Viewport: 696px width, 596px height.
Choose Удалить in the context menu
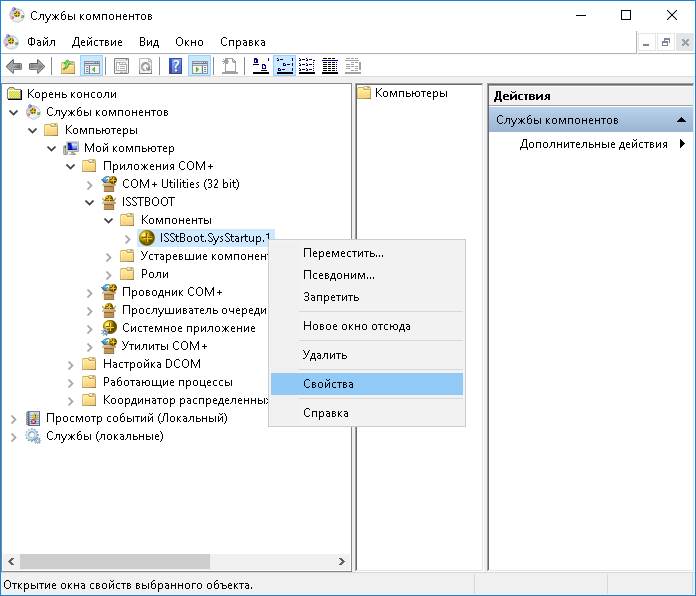pos(367,355)
